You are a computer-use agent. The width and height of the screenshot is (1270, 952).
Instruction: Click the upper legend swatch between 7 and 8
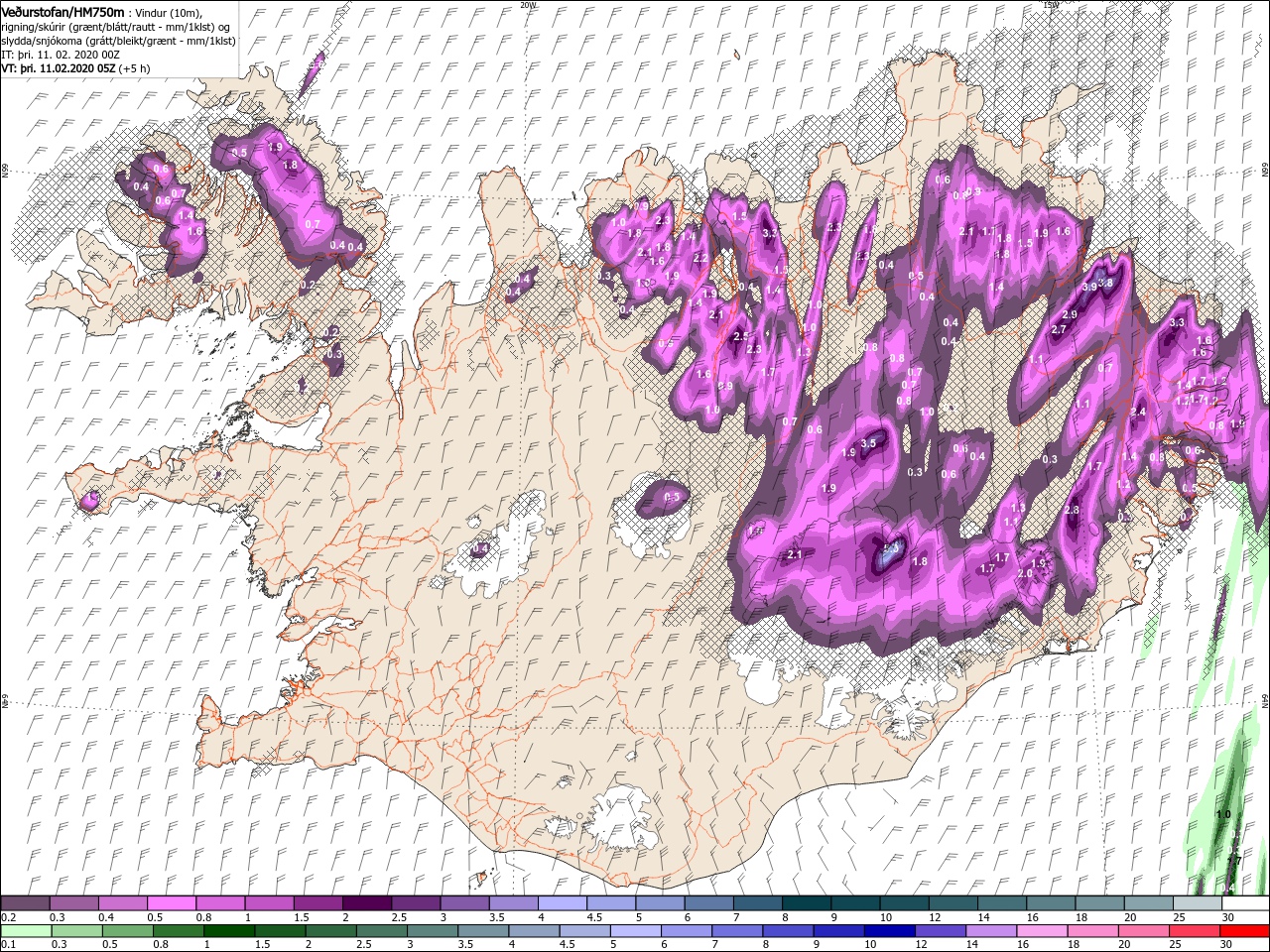point(757,903)
